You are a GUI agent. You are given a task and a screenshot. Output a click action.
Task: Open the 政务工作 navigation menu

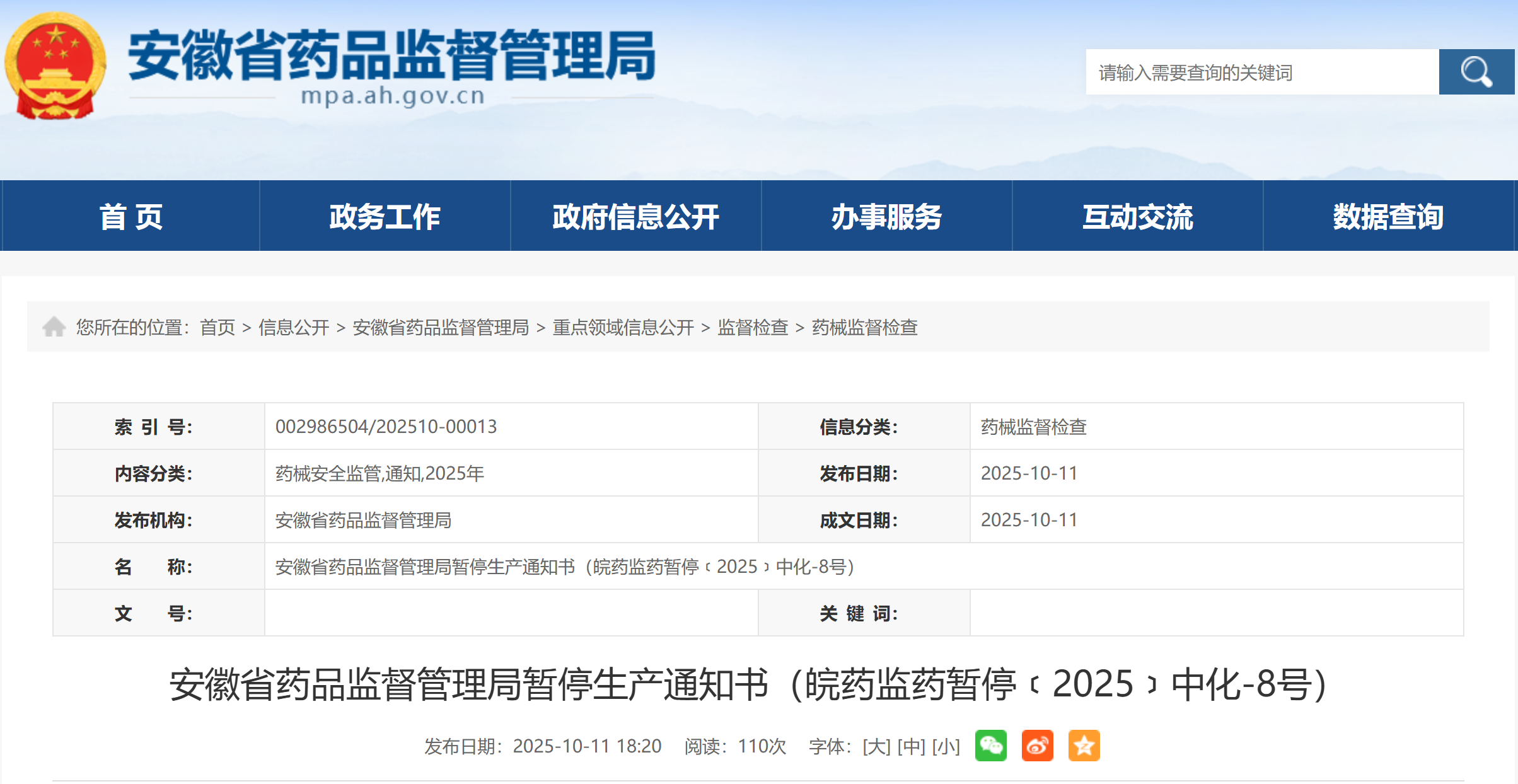click(385, 216)
